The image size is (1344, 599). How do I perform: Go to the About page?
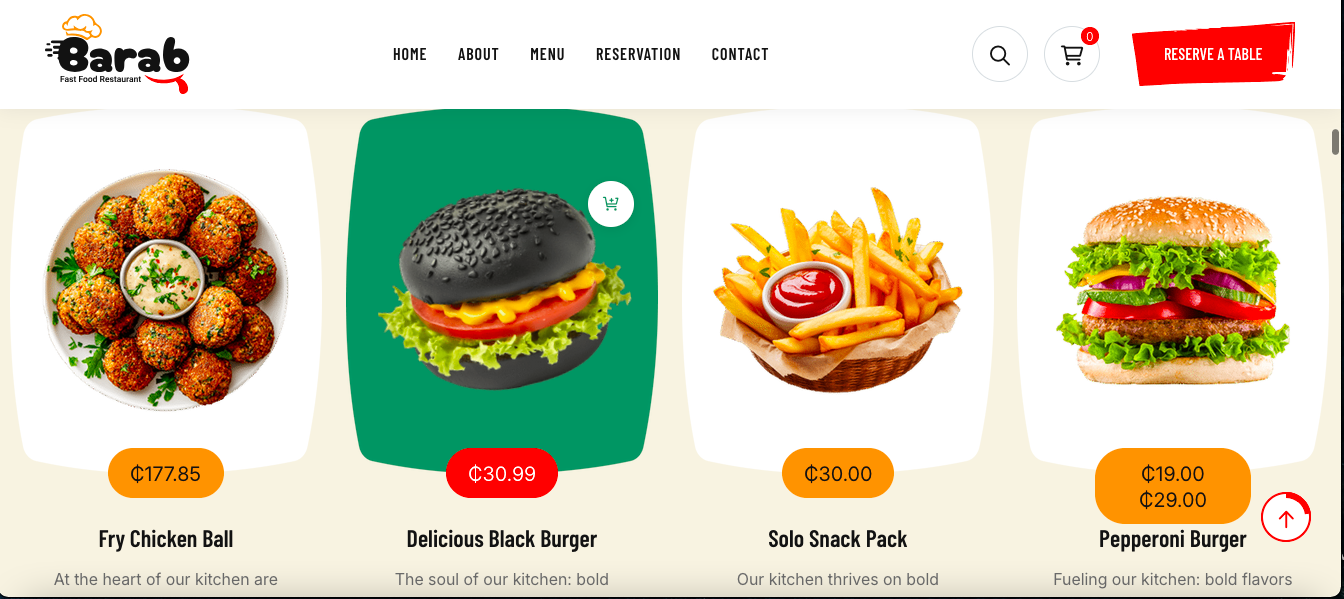click(x=478, y=54)
